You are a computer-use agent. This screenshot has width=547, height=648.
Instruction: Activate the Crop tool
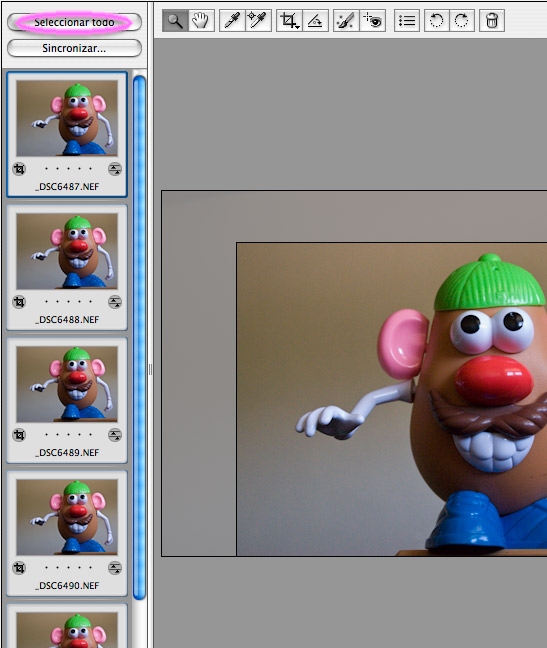pos(289,21)
